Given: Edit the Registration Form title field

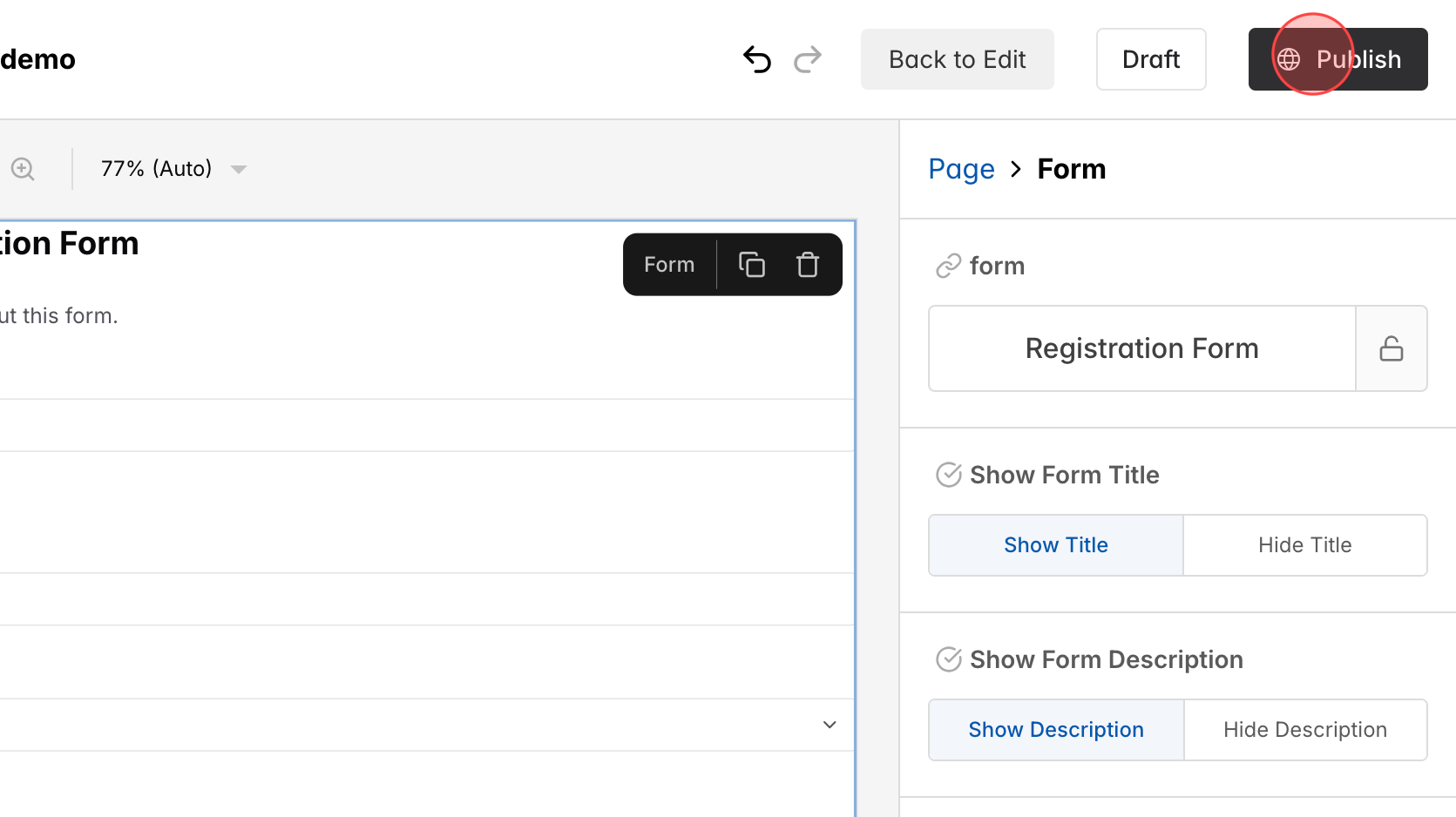Looking at the screenshot, I should (x=1141, y=348).
